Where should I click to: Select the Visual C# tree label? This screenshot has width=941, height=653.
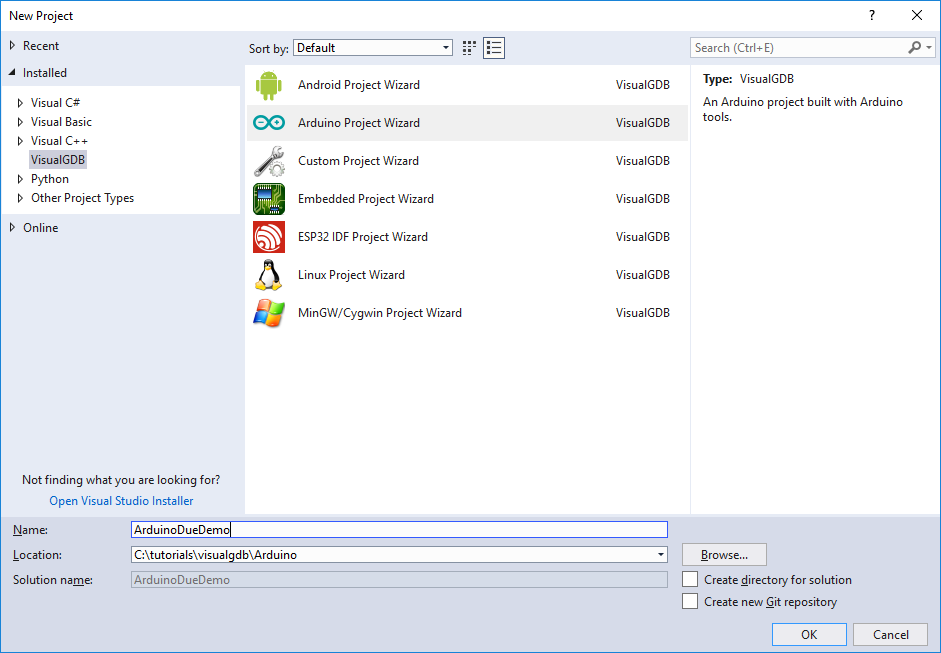(x=55, y=103)
